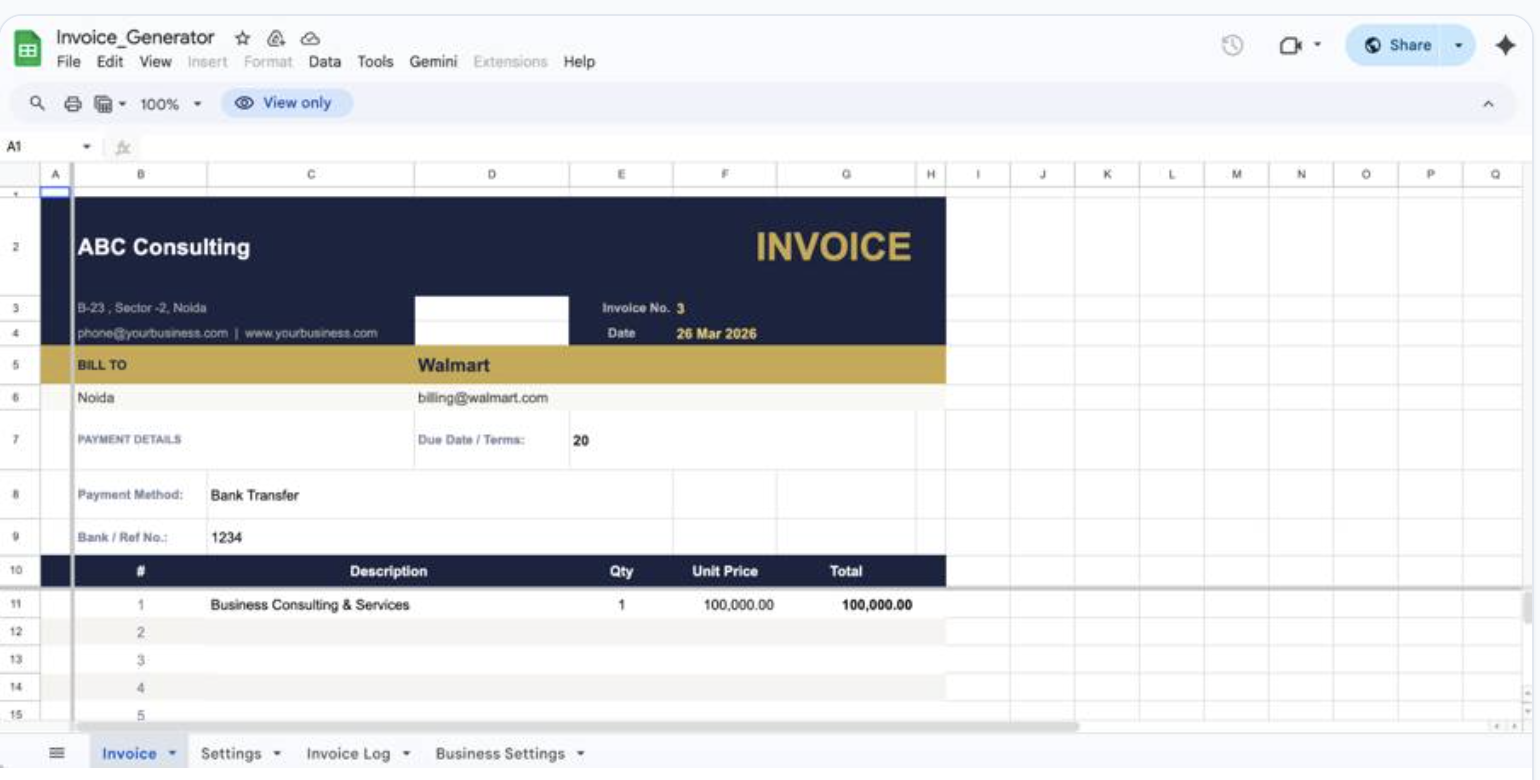1540x780 pixels.
Task: Open the all sheets list icon
Action: click(x=57, y=753)
